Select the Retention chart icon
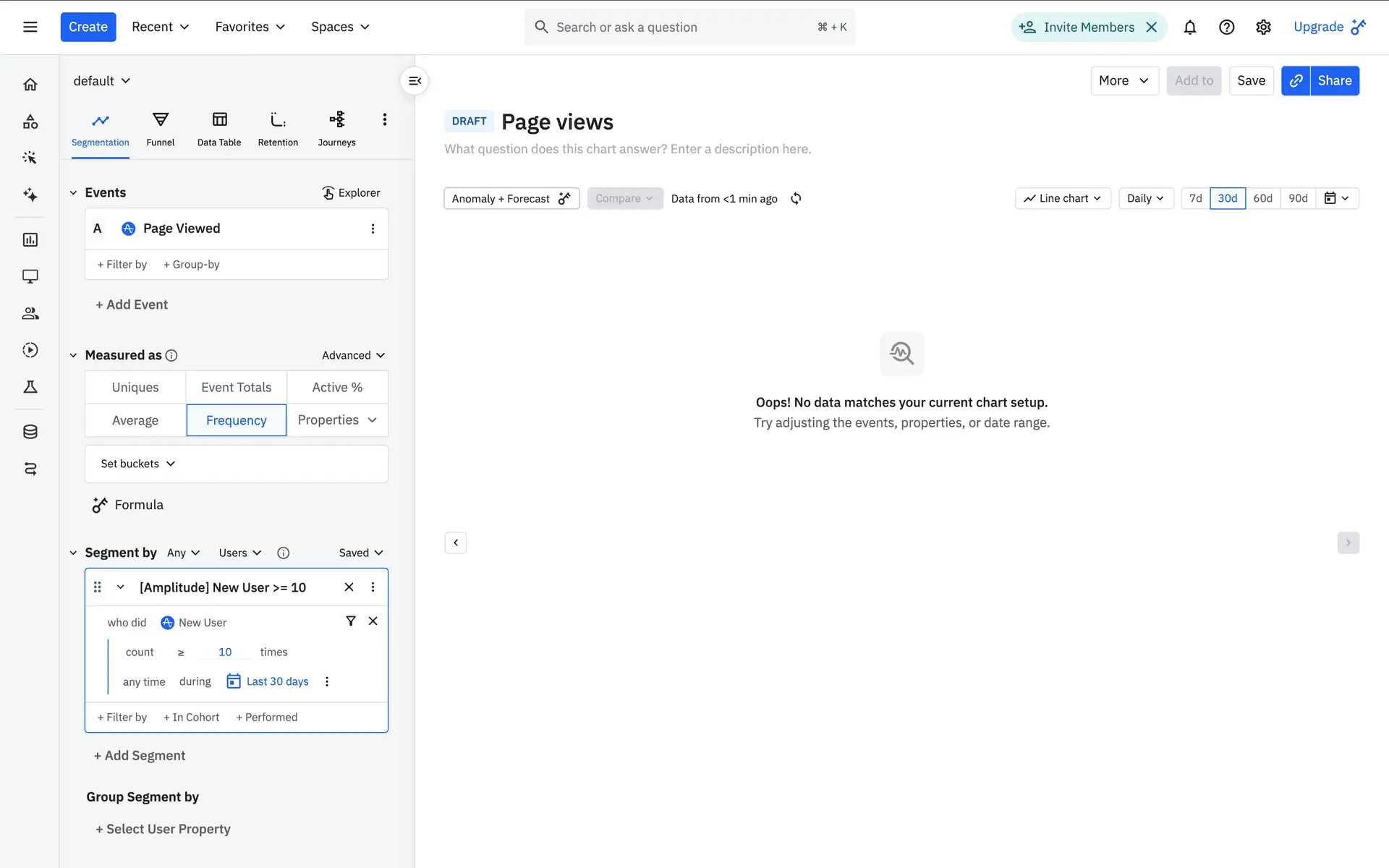The image size is (1389, 868). [x=278, y=120]
